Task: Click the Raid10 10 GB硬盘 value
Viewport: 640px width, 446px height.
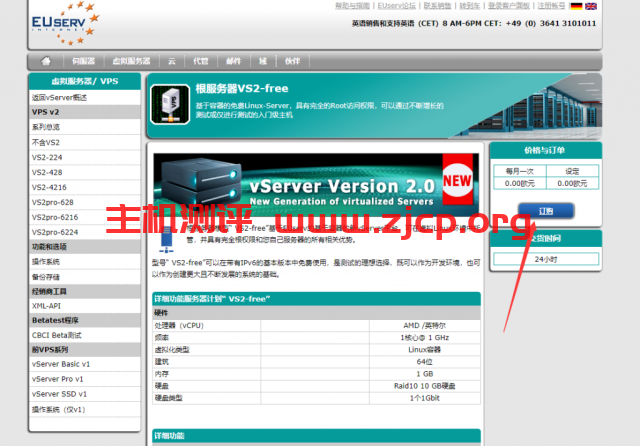Action: click(424, 386)
